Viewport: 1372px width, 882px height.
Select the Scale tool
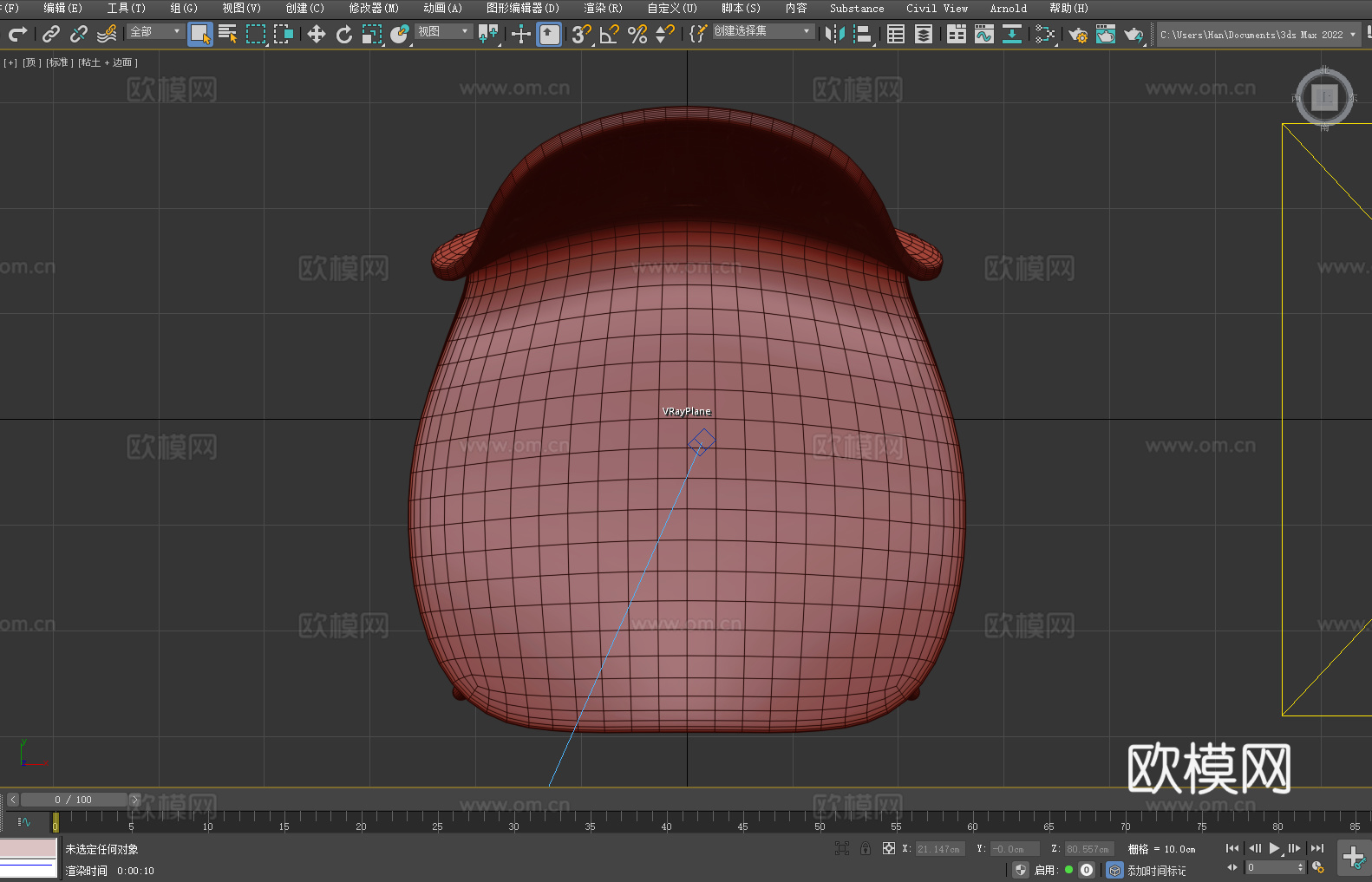(372, 34)
